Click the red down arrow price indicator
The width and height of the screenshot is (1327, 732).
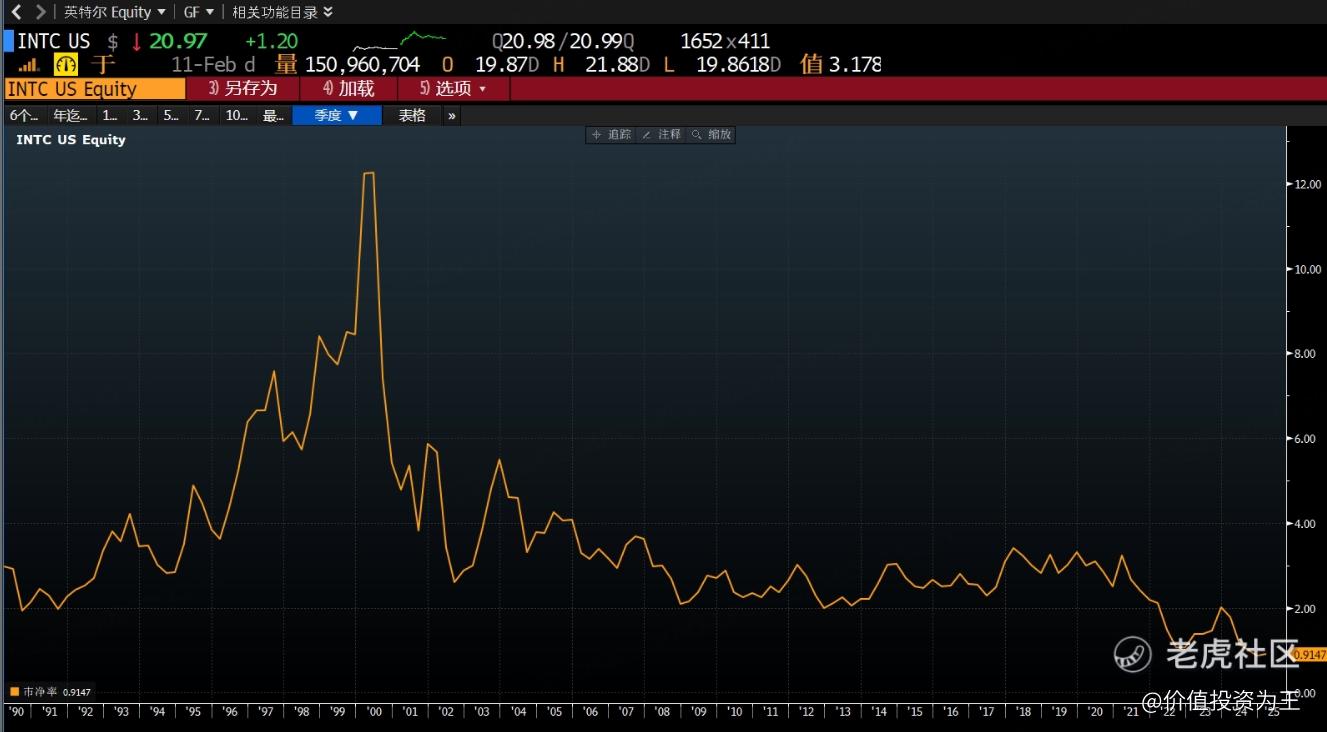tap(137, 42)
